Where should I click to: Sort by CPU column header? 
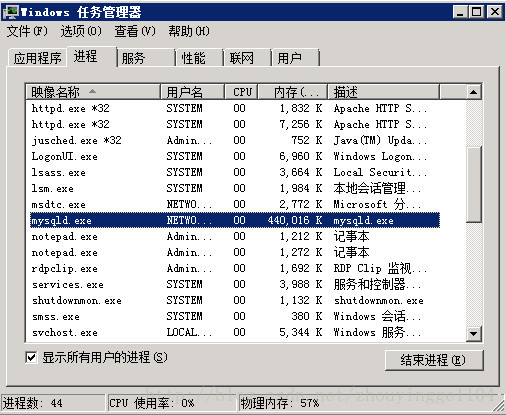pyautogui.click(x=241, y=92)
